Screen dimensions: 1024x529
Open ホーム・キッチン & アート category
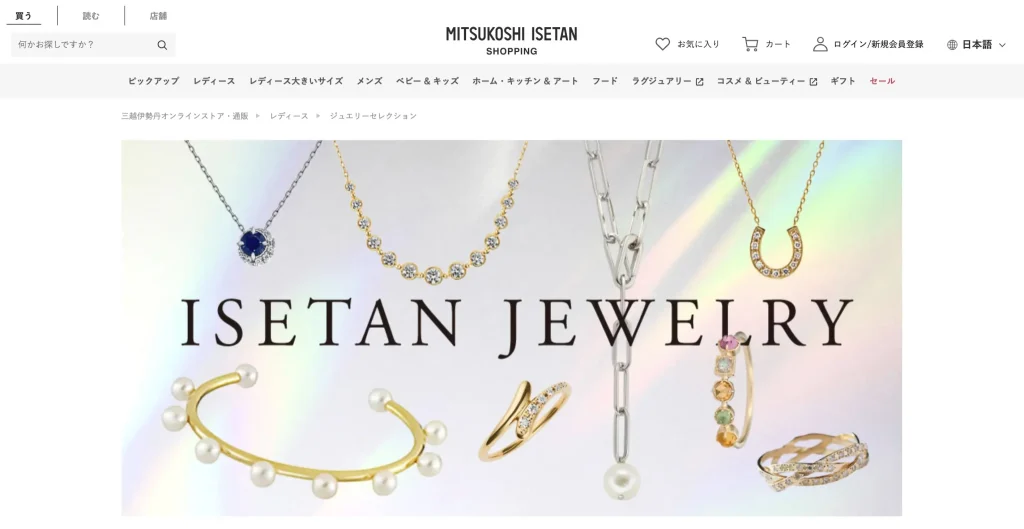pyautogui.click(x=525, y=81)
